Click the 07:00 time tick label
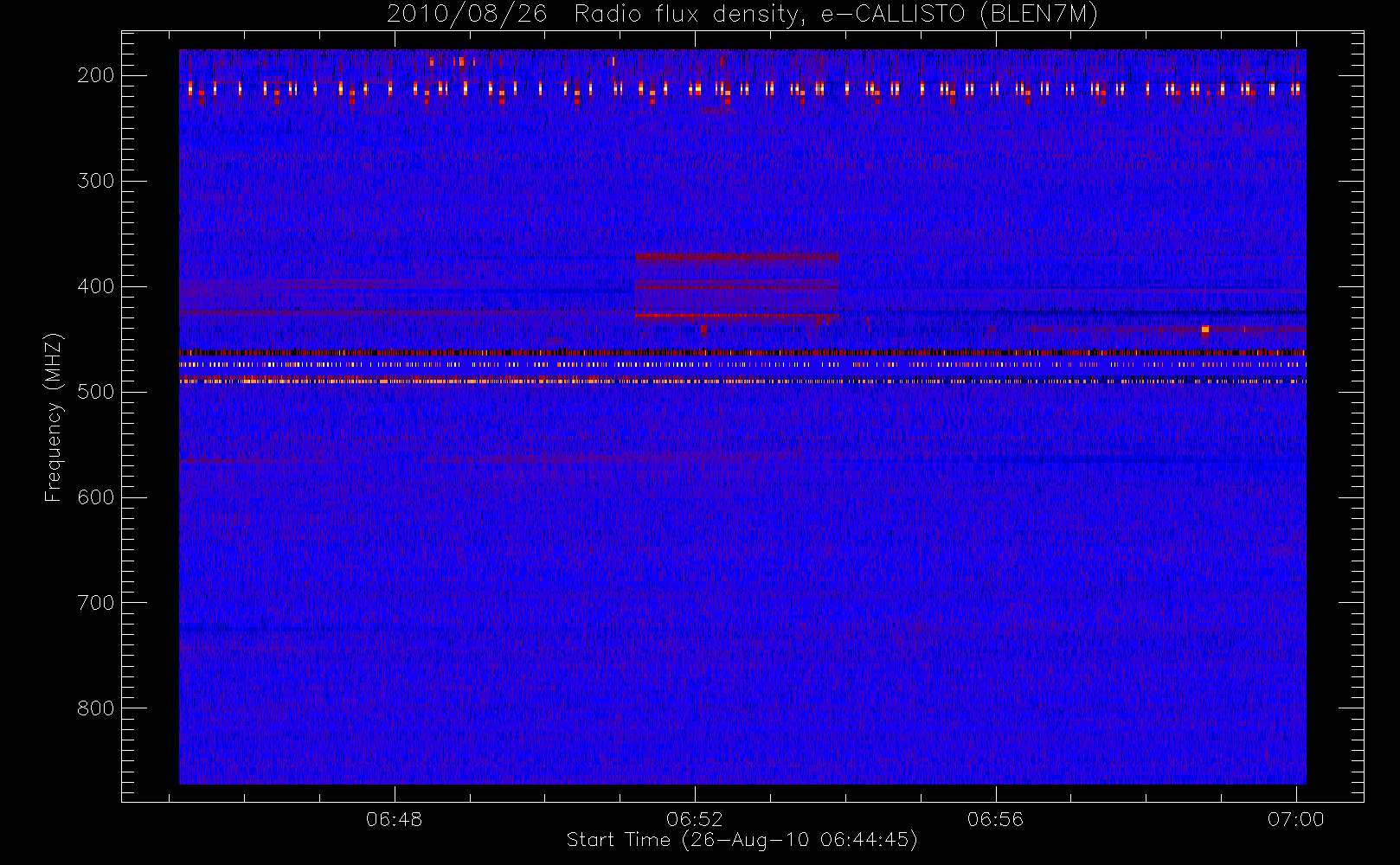 1295,819
